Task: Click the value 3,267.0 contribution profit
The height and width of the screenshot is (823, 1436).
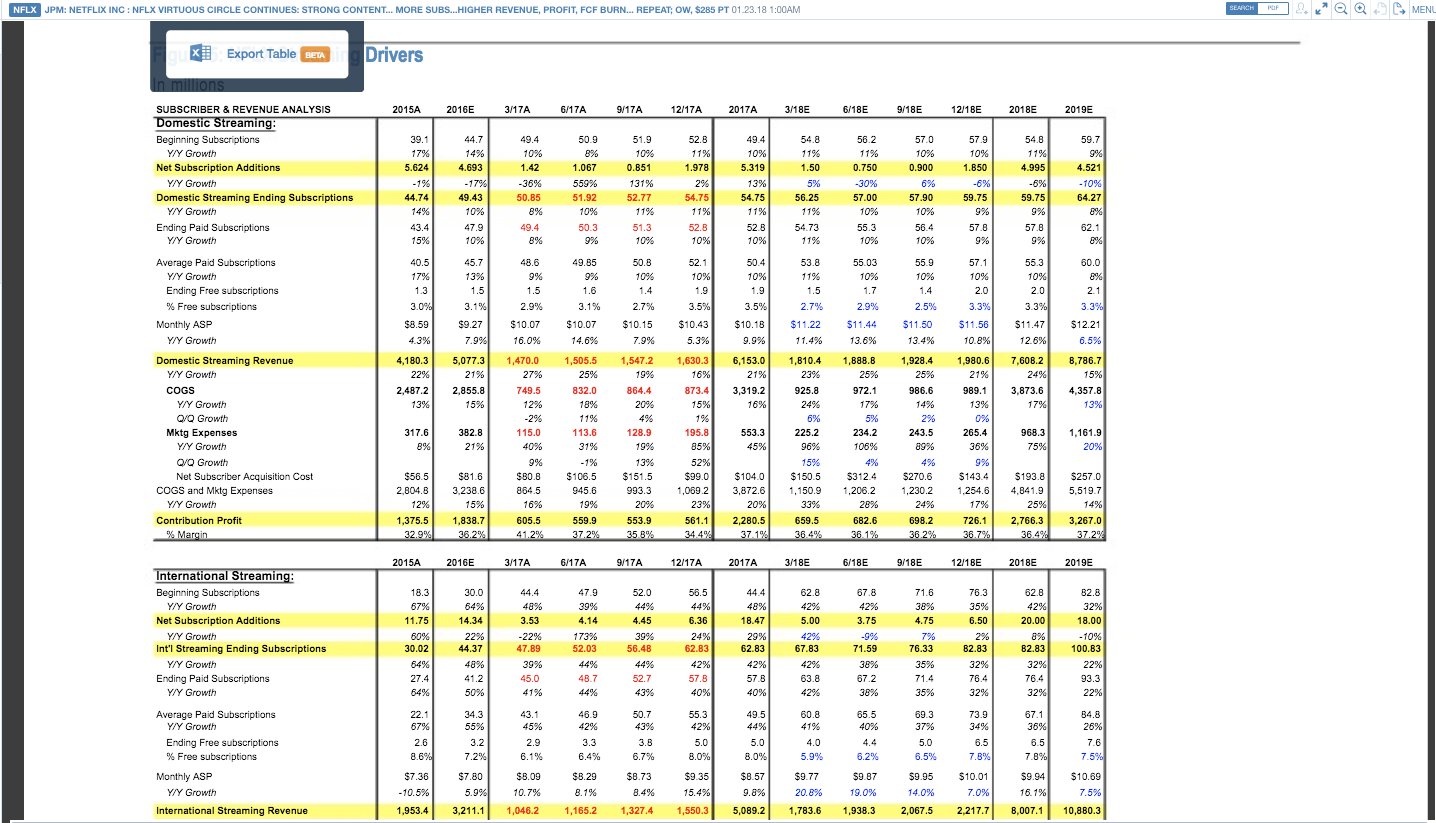Action: click(1083, 520)
